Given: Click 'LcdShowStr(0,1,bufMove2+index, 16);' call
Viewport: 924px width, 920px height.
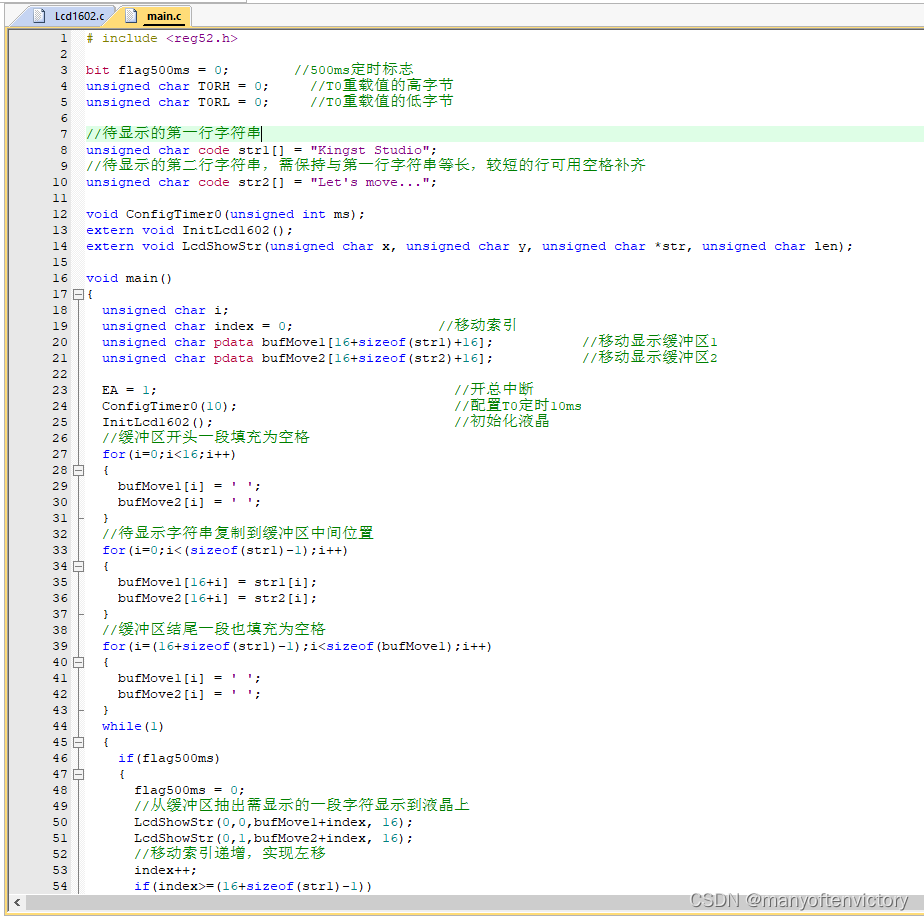Looking at the screenshot, I should pos(273,837).
